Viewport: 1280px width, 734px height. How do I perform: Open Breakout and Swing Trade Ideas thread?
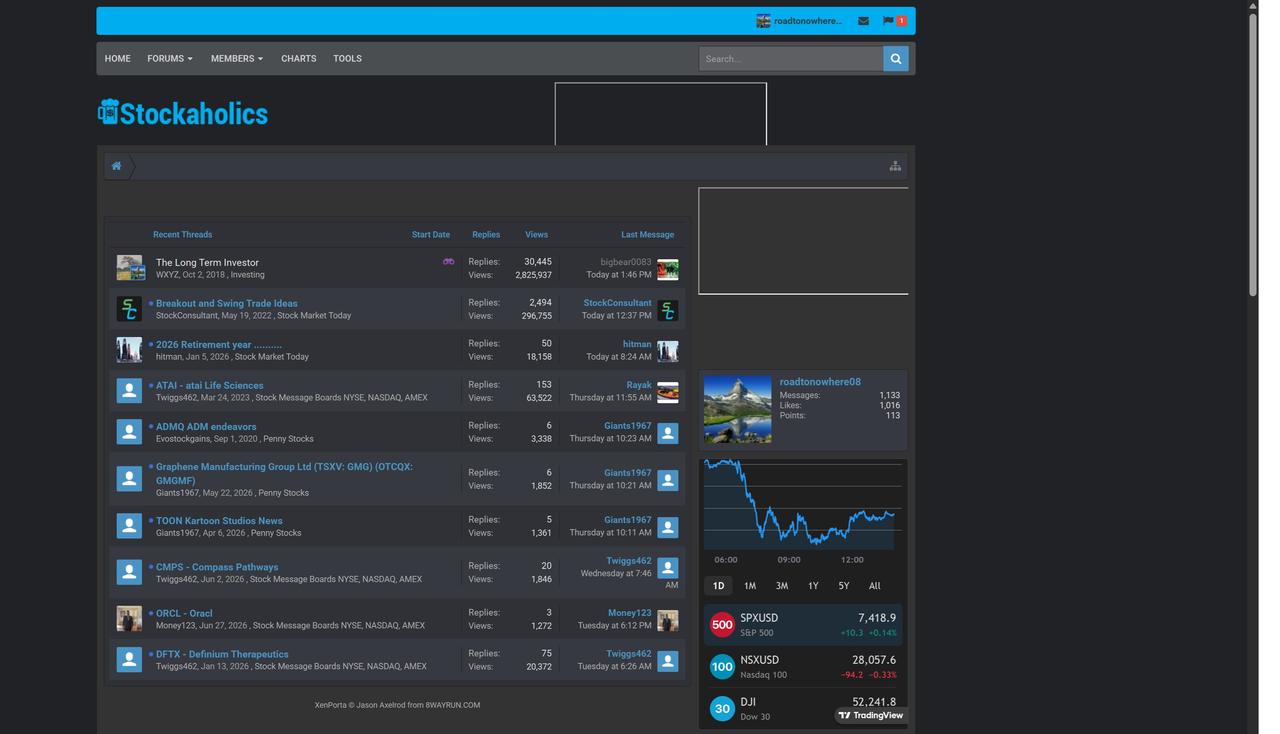tap(227, 304)
